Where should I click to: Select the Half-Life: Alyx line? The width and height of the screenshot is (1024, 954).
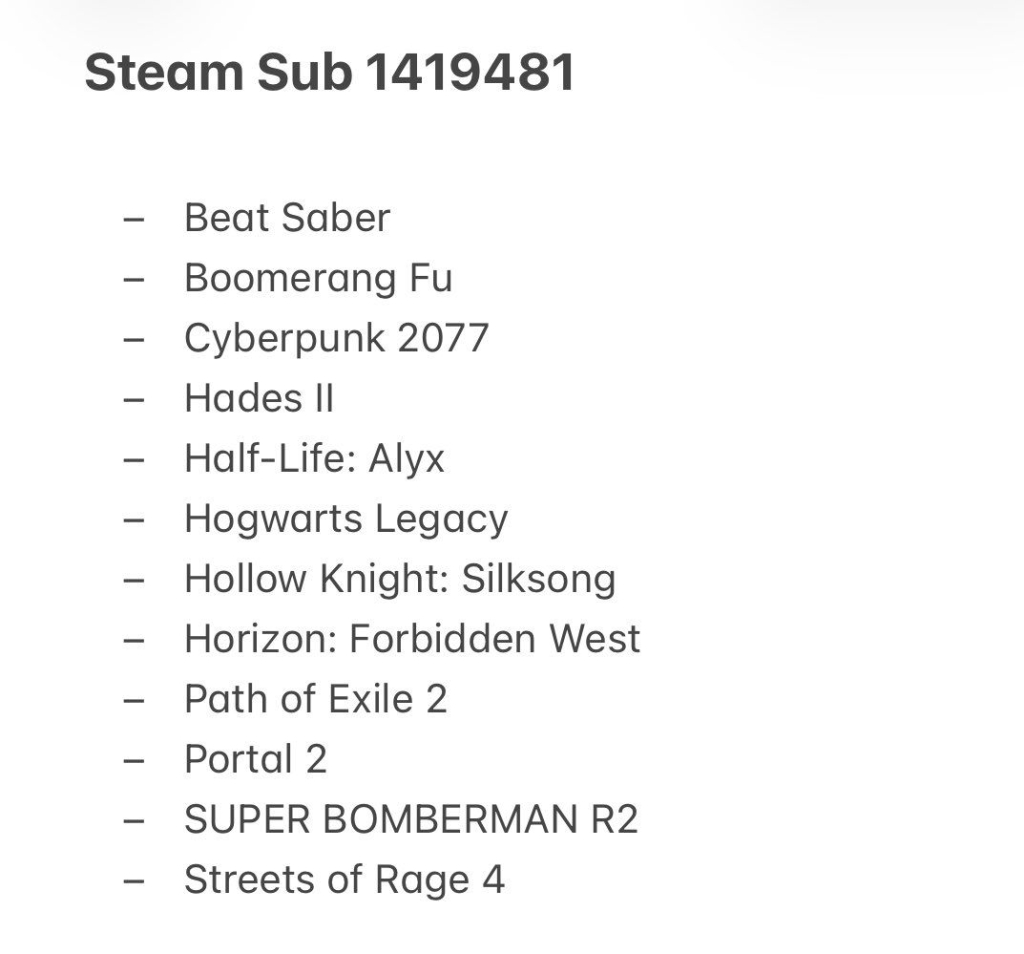(314, 458)
